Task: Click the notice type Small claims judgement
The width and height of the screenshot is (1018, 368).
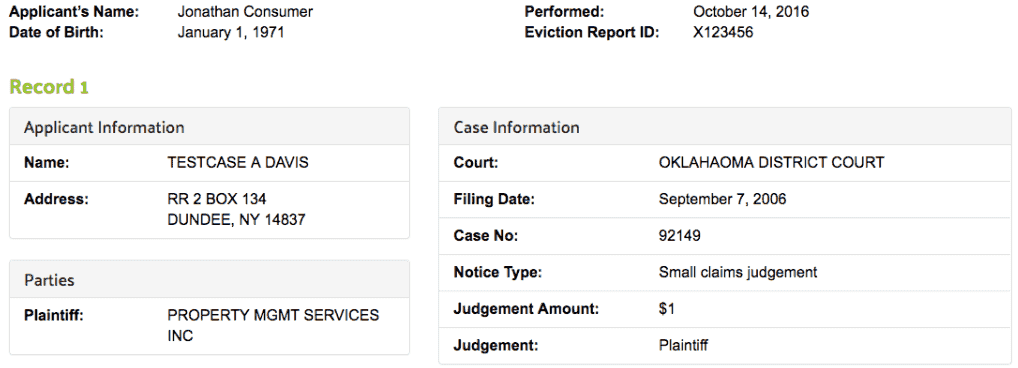Action: click(x=738, y=273)
